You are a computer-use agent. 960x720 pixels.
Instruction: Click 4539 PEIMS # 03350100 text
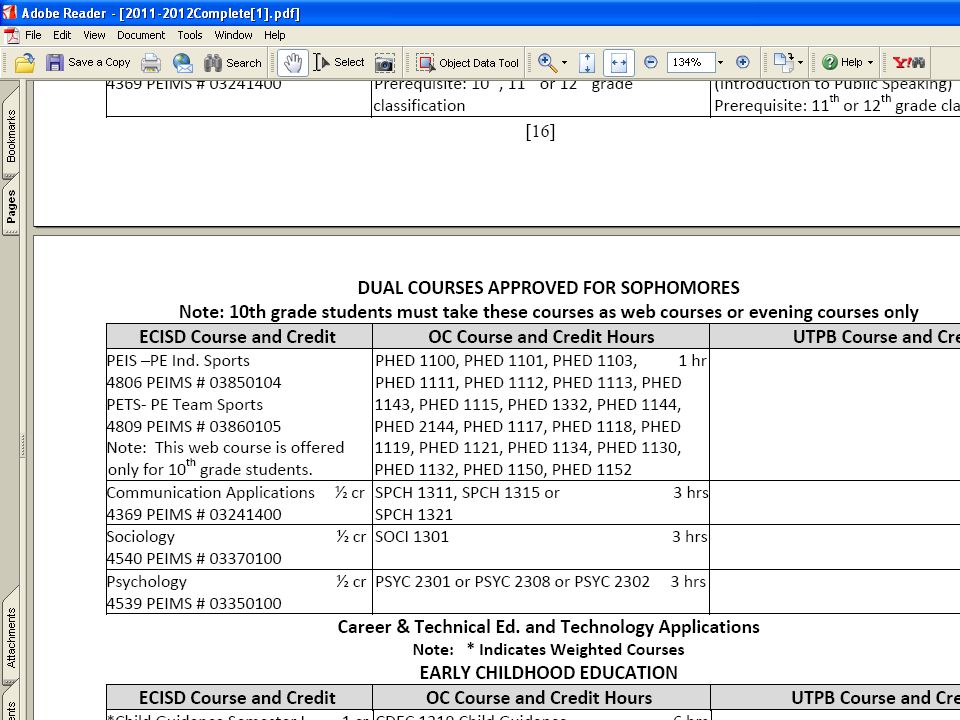[x=194, y=604]
